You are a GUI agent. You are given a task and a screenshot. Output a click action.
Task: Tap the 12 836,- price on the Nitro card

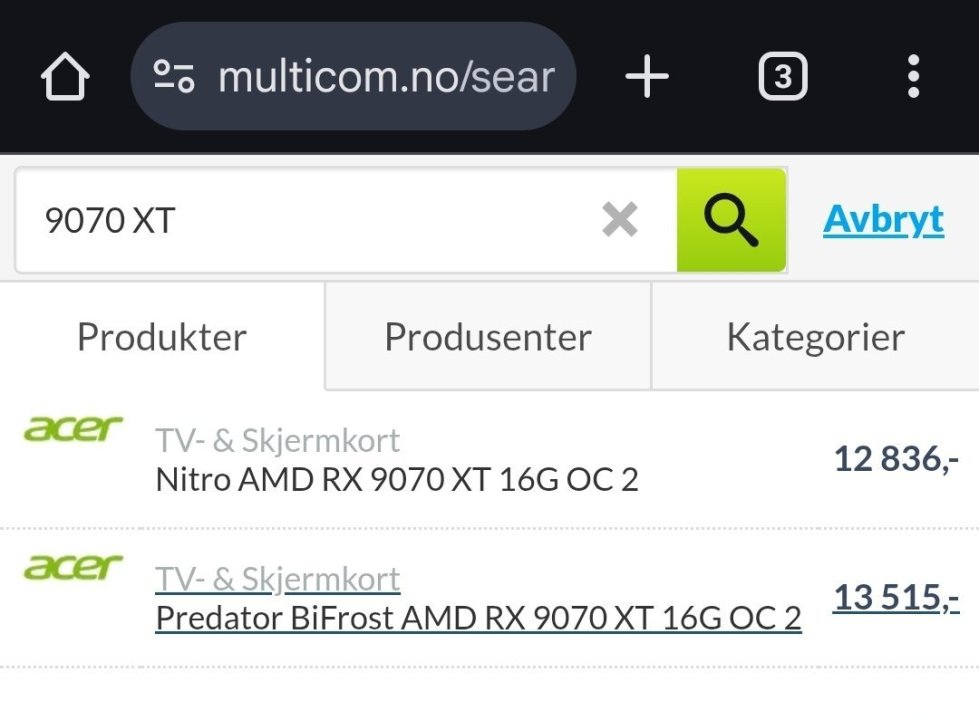click(896, 458)
